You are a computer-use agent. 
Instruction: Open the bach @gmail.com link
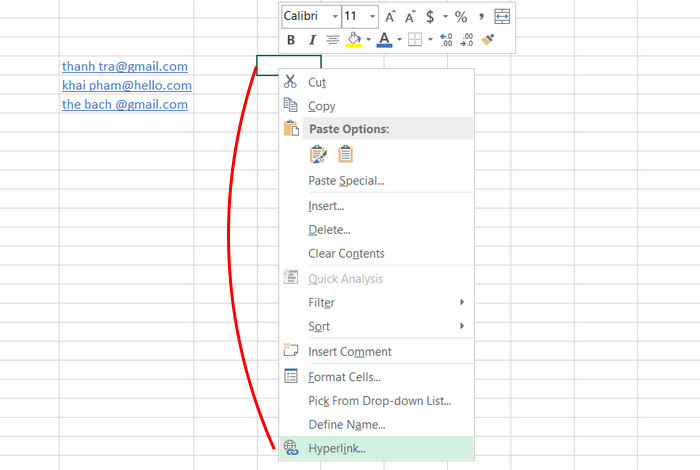click(125, 104)
